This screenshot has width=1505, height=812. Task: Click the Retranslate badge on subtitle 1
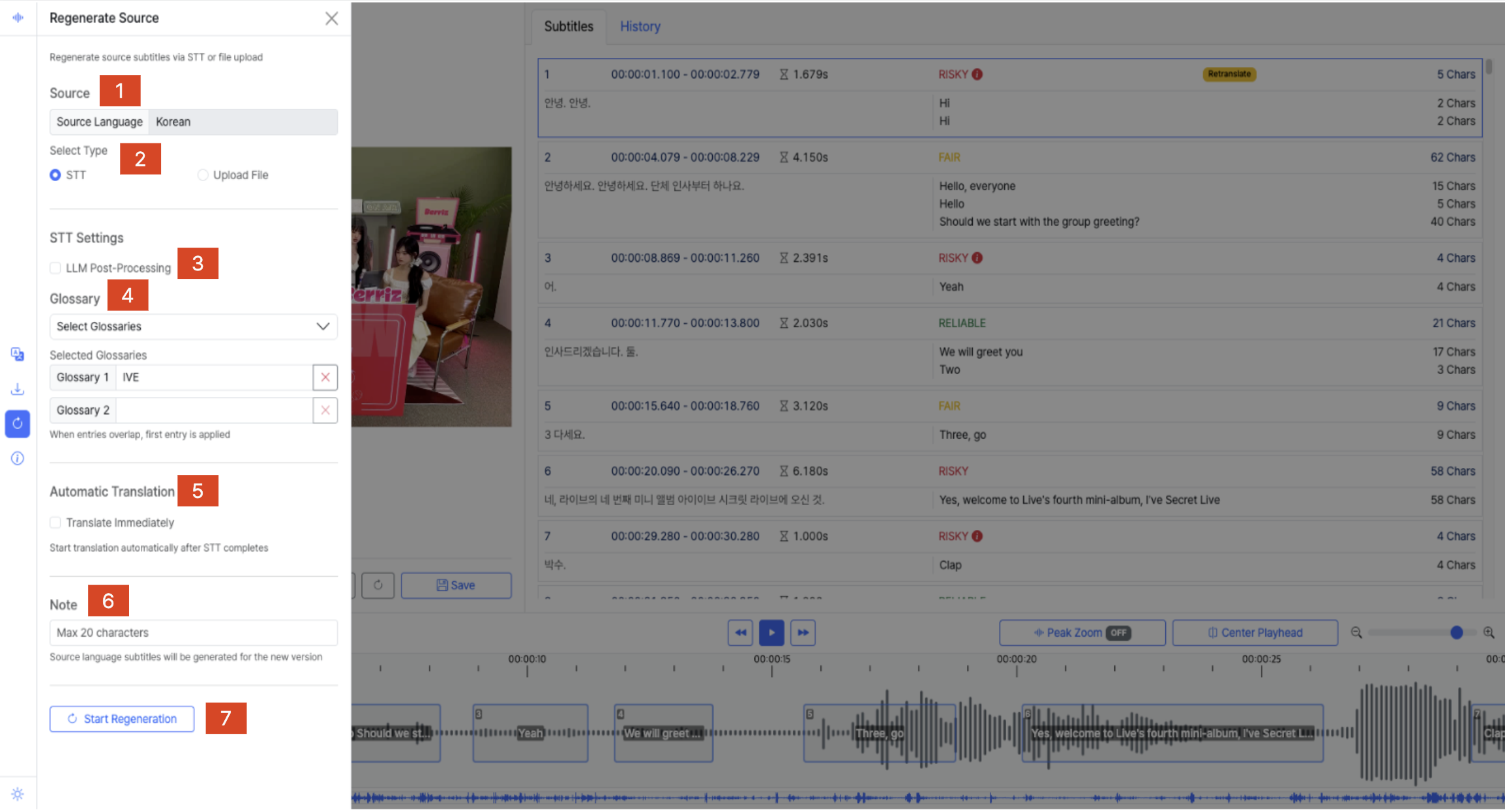point(1229,74)
